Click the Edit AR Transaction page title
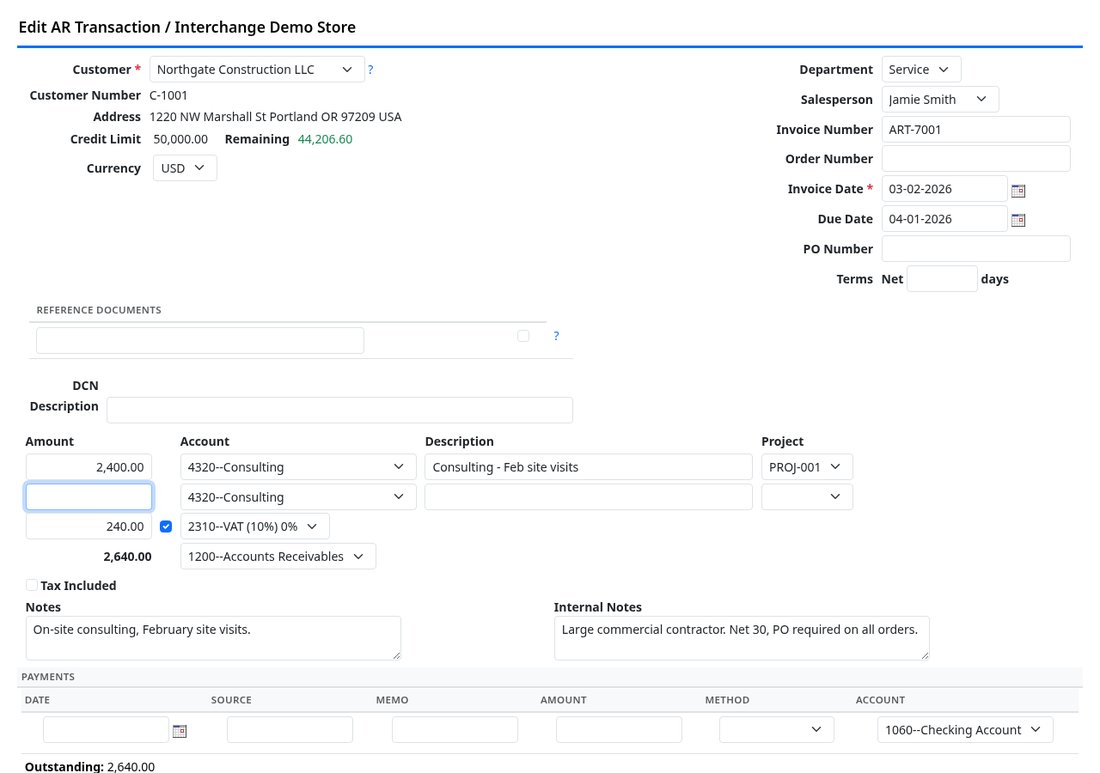 (187, 27)
